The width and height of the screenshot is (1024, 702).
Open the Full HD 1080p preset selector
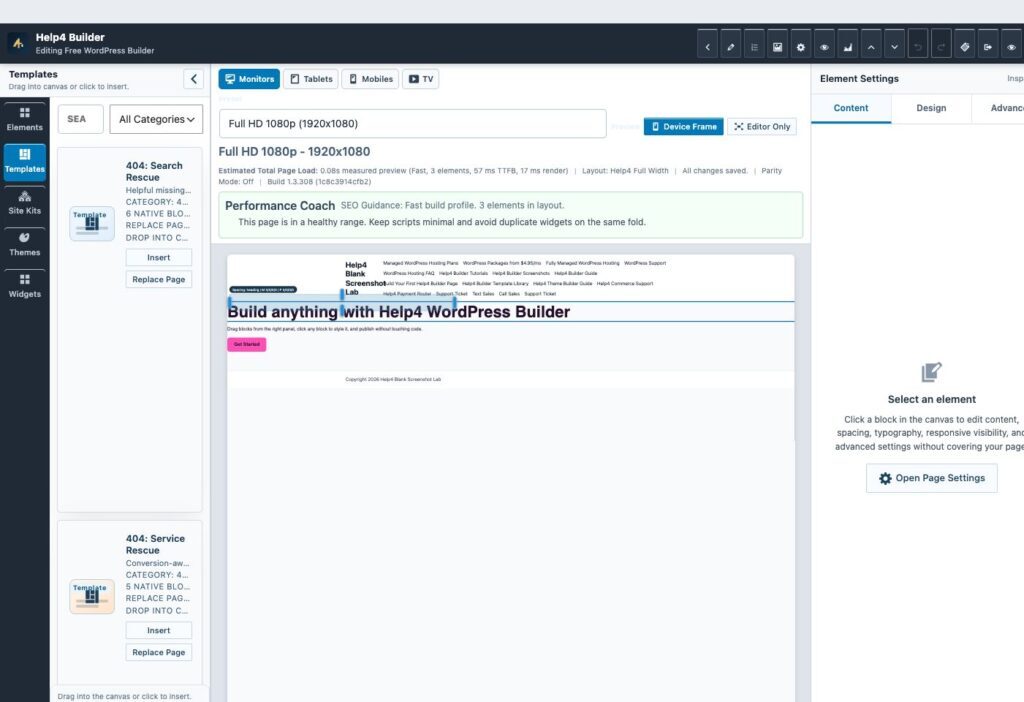(412, 123)
